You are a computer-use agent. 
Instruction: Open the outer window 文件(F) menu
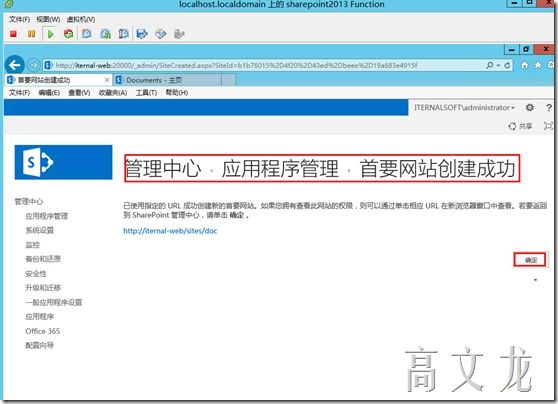(x=19, y=19)
